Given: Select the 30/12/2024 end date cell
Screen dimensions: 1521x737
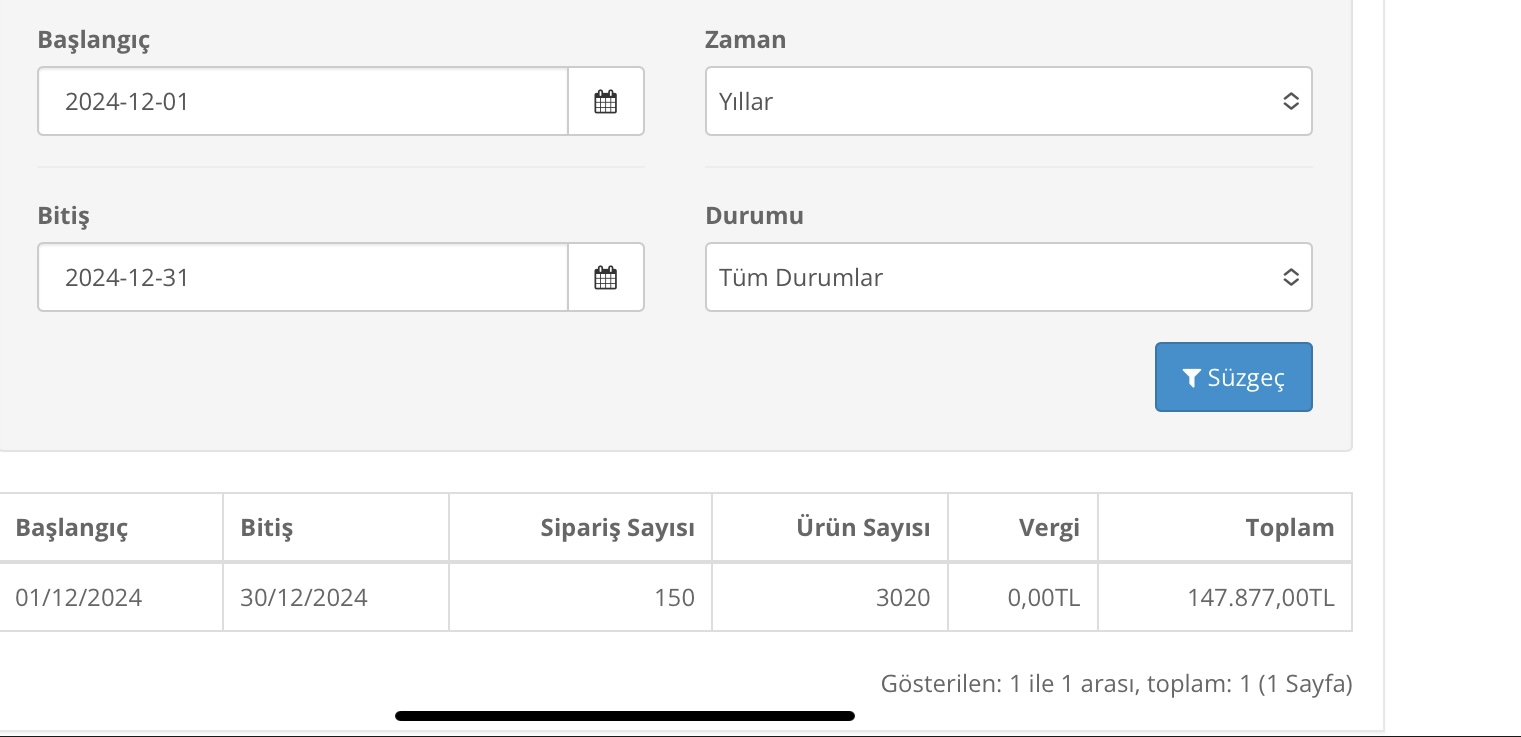Looking at the screenshot, I should [x=336, y=597].
